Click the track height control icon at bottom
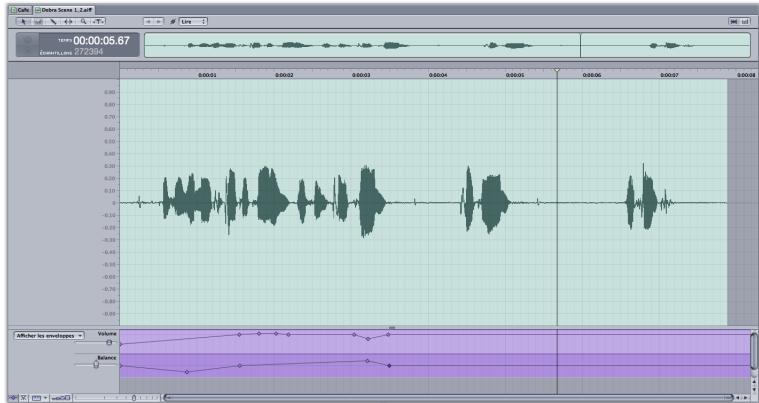The width and height of the screenshot is (759, 403). pyautogui.click(x=61, y=398)
